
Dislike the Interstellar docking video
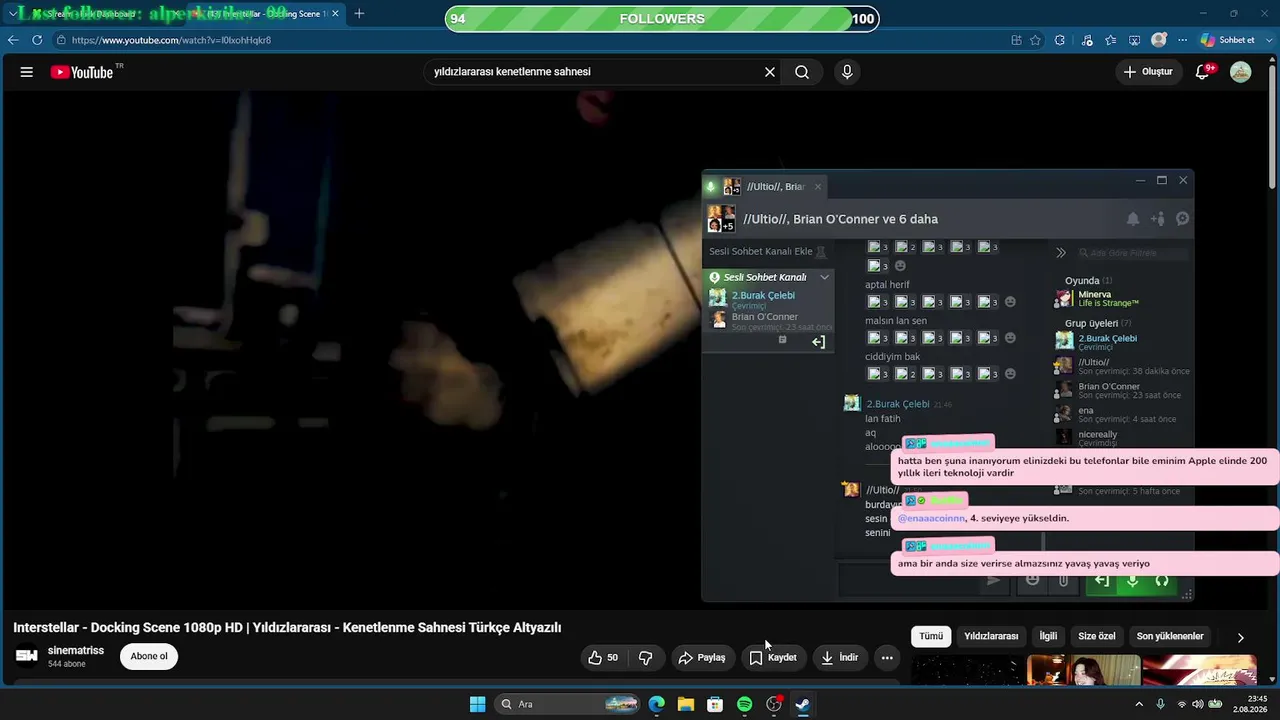646,657
